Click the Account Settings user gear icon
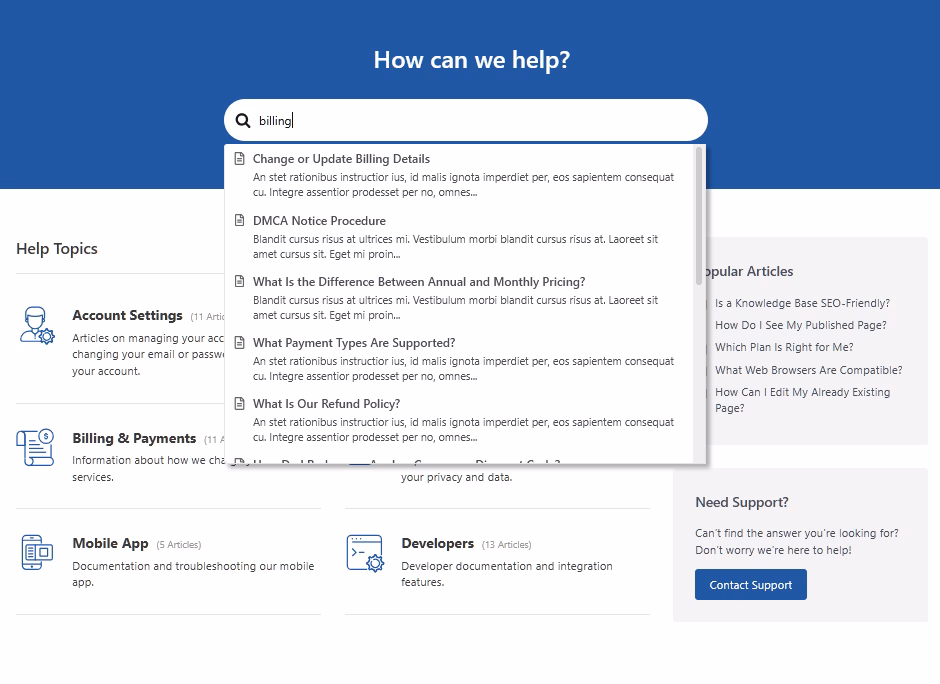940x684 pixels. coord(37,326)
